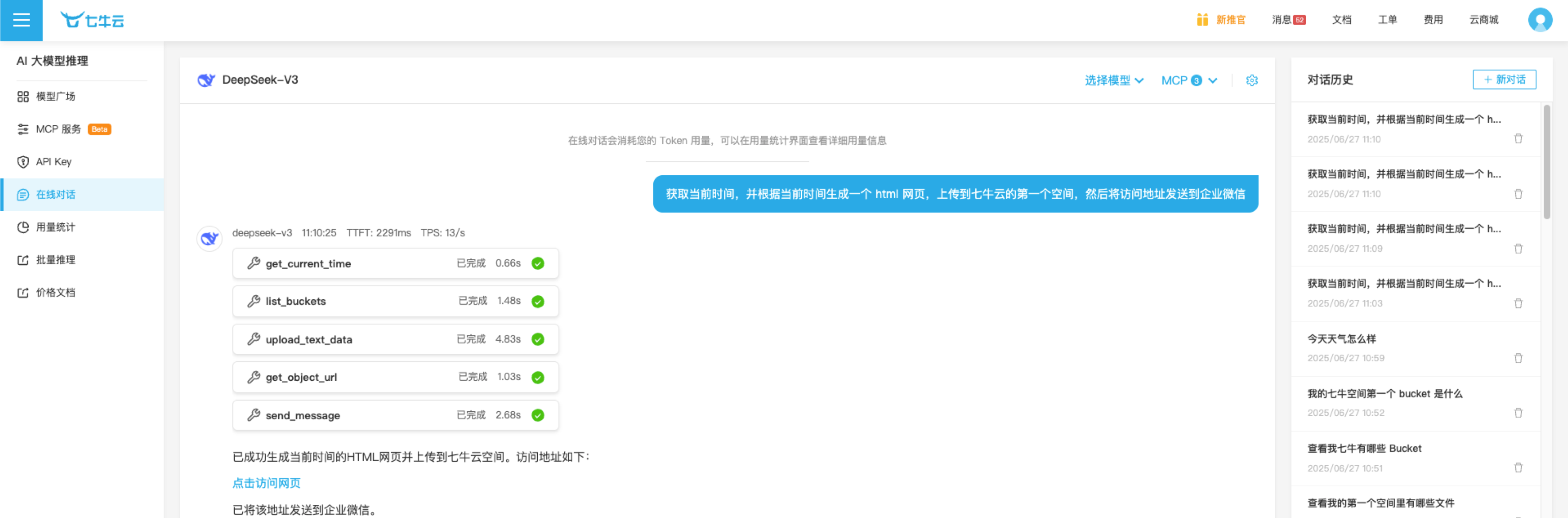Expand the MCP services dropdown
The image size is (1568, 518).
(x=1189, y=80)
